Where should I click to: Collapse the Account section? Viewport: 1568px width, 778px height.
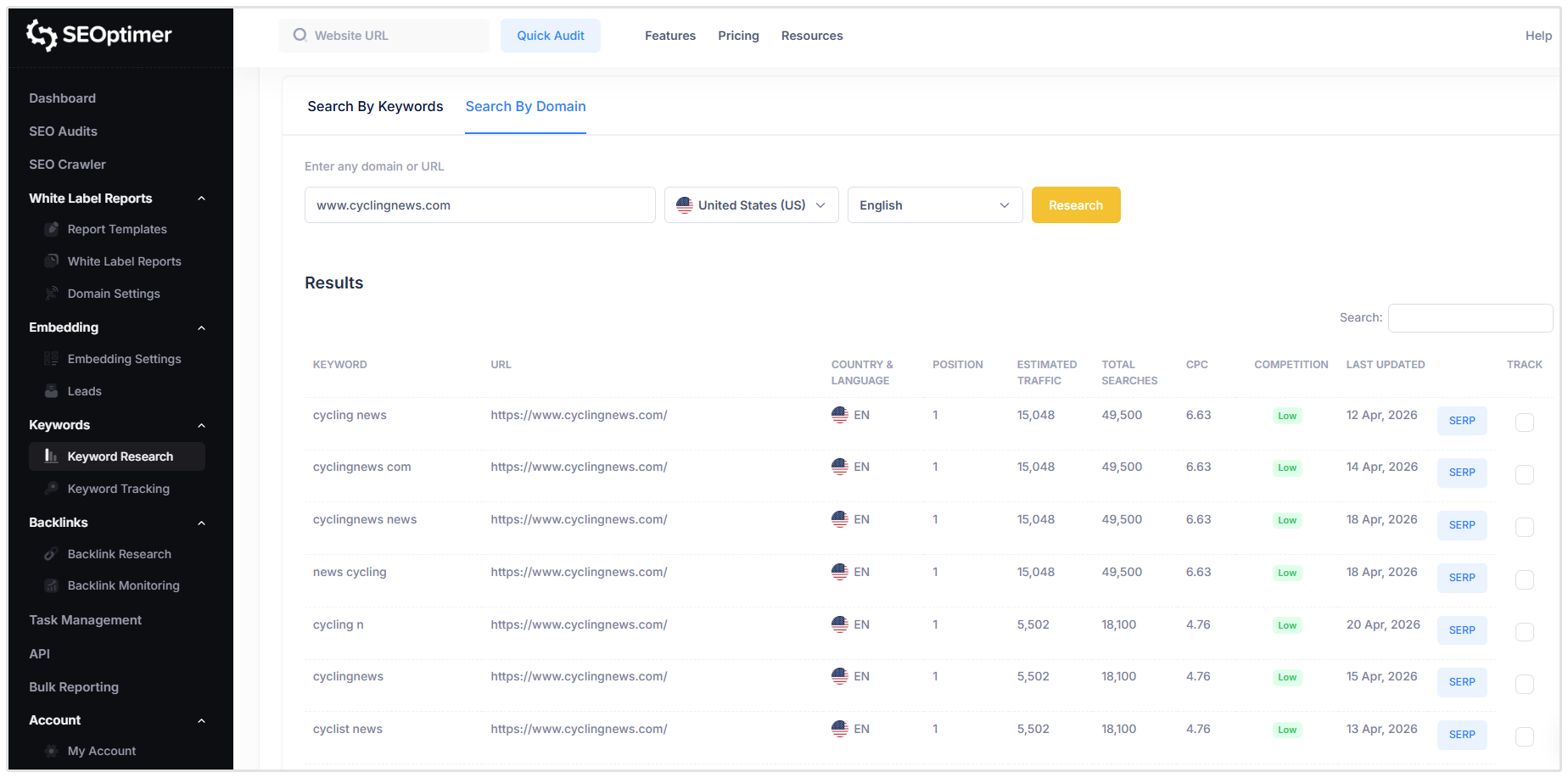click(202, 720)
